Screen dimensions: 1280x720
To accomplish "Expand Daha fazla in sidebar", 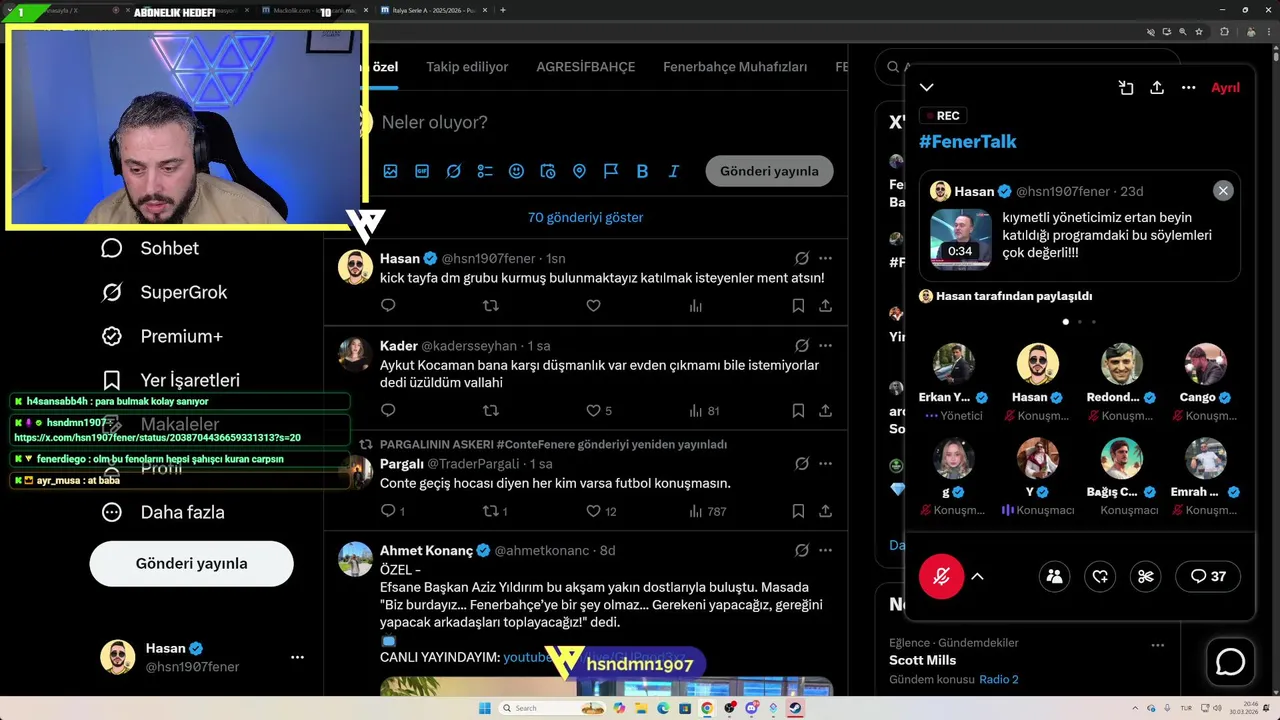I will pyautogui.click(x=162, y=512).
